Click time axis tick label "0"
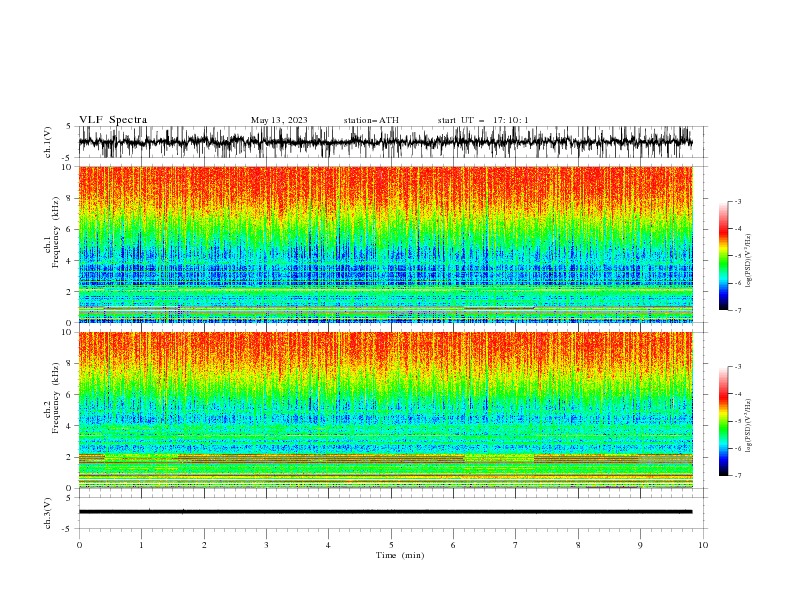 point(79,545)
